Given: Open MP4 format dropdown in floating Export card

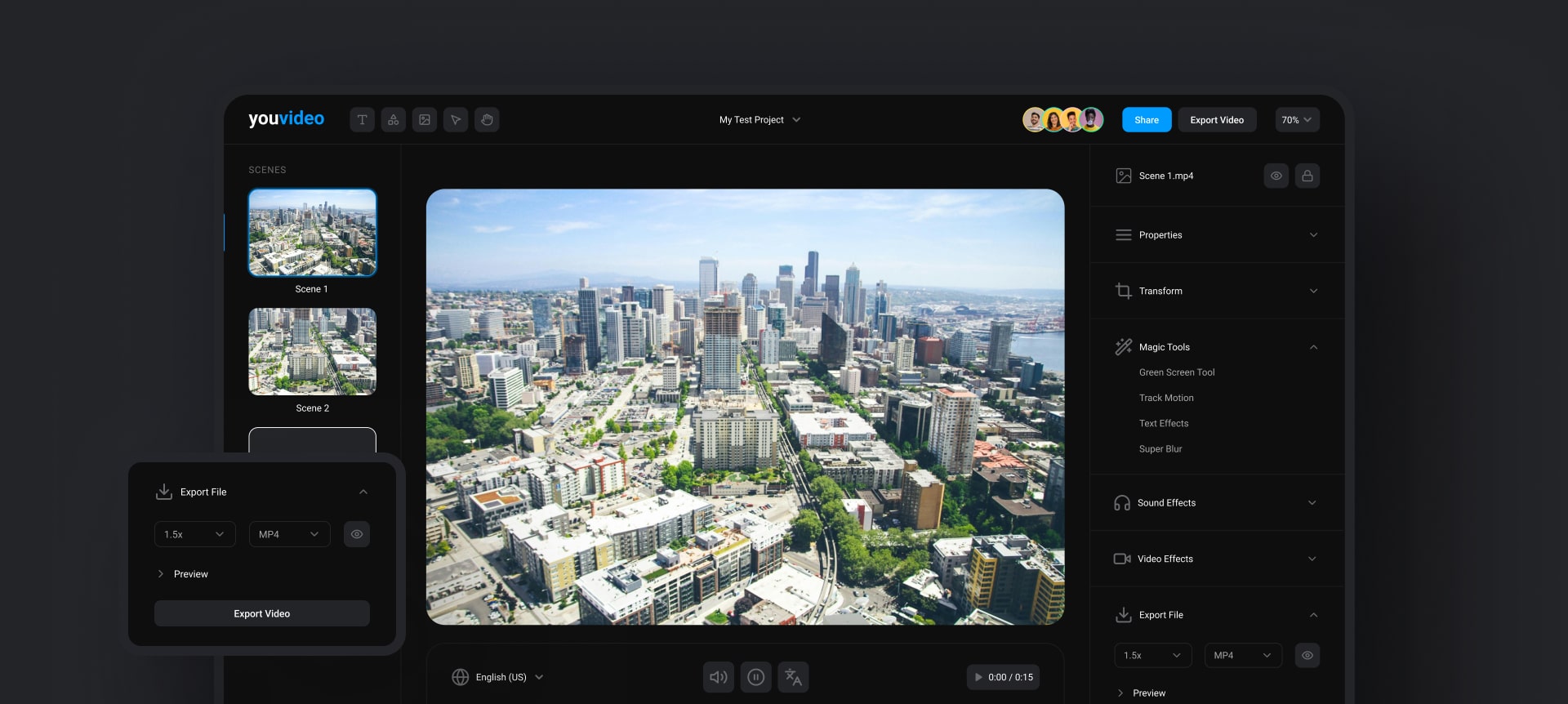Looking at the screenshot, I should 290,534.
